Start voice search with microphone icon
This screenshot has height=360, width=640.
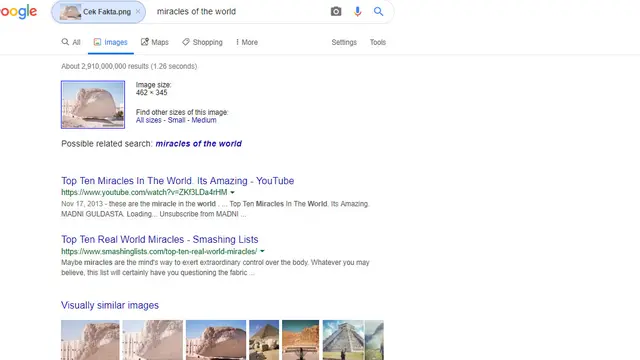(358, 11)
